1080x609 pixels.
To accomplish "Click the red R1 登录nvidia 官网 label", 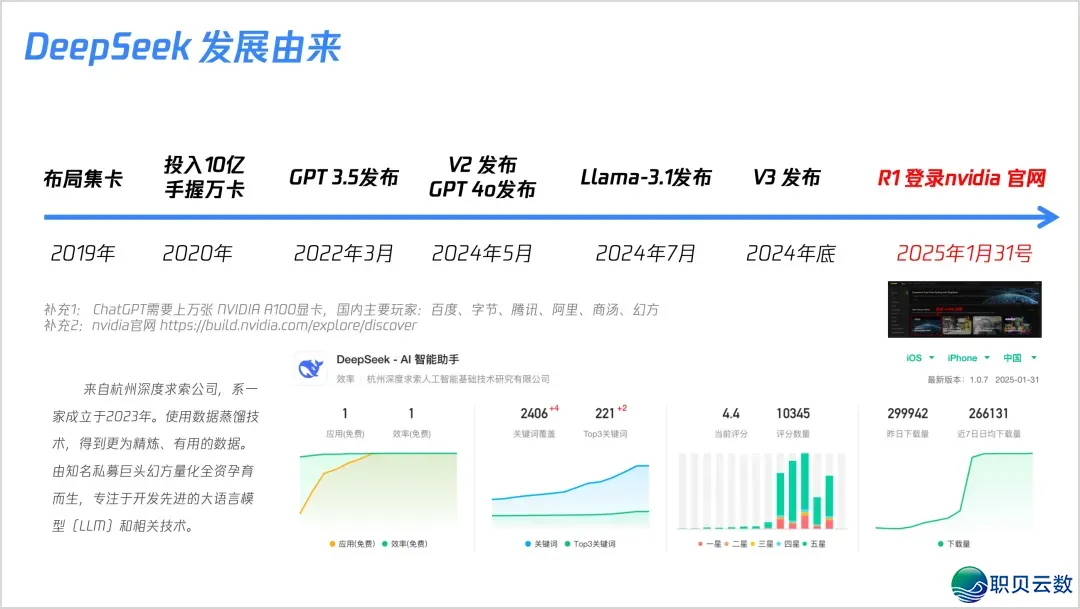I will click(x=962, y=178).
